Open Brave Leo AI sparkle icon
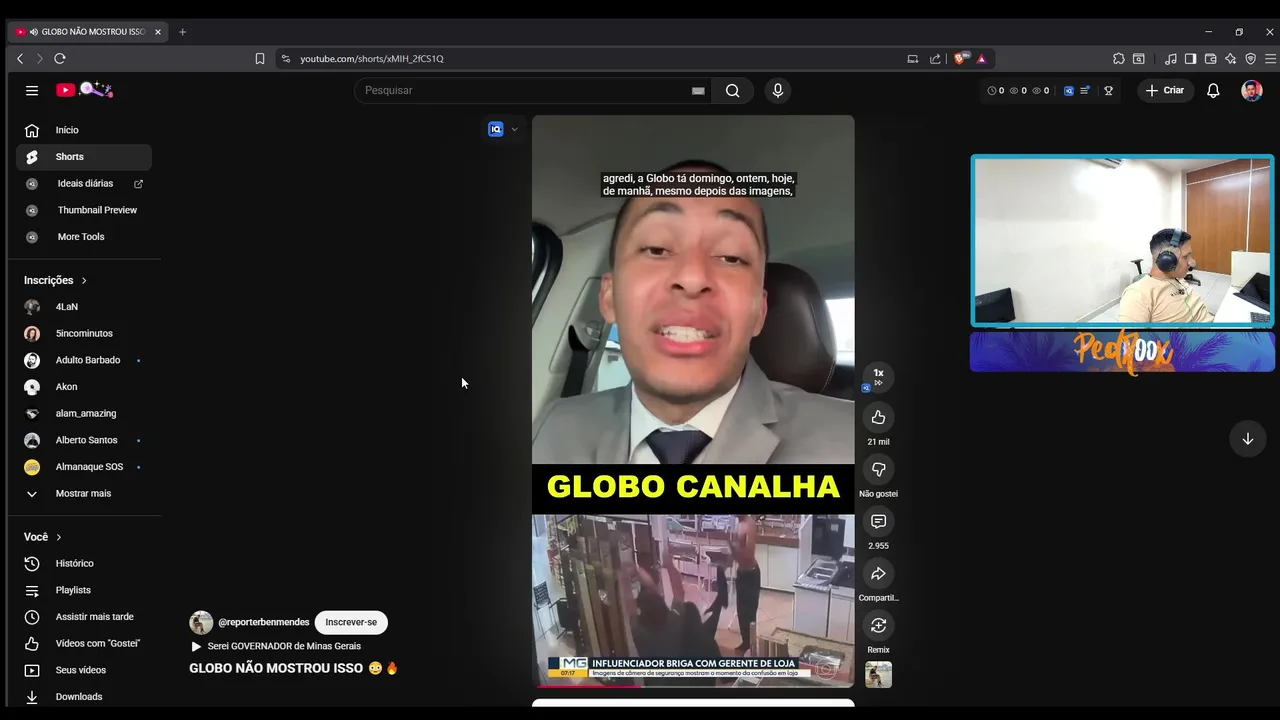Viewport: 1280px width, 720px height. tap(1230, 59)
